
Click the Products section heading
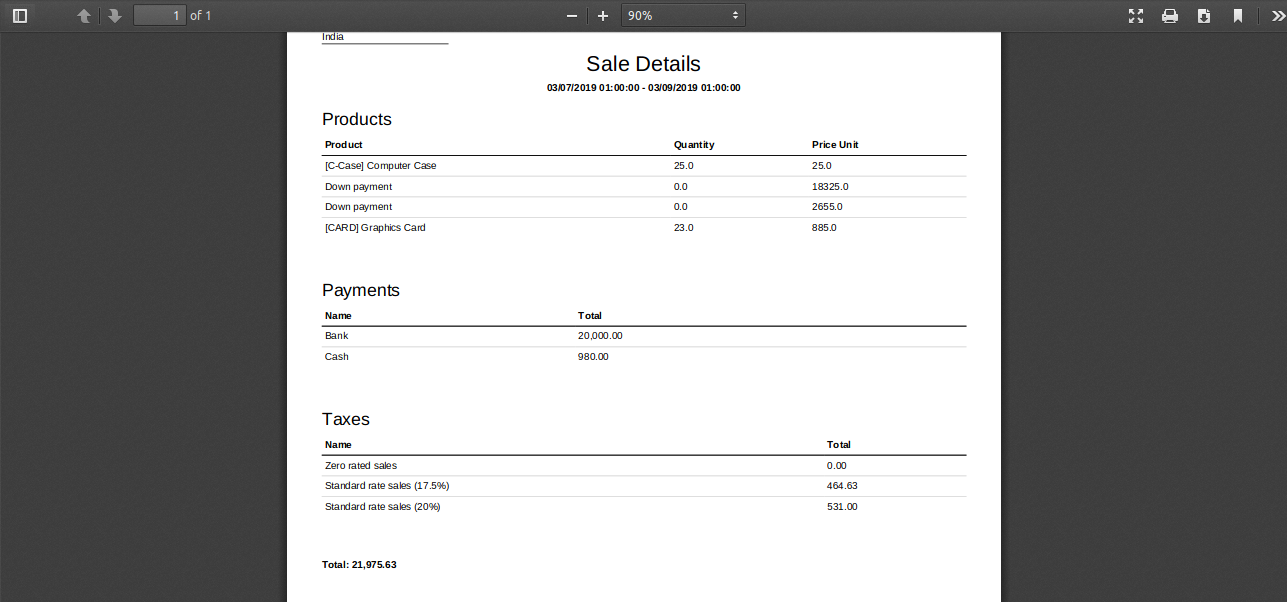point(357,119)
